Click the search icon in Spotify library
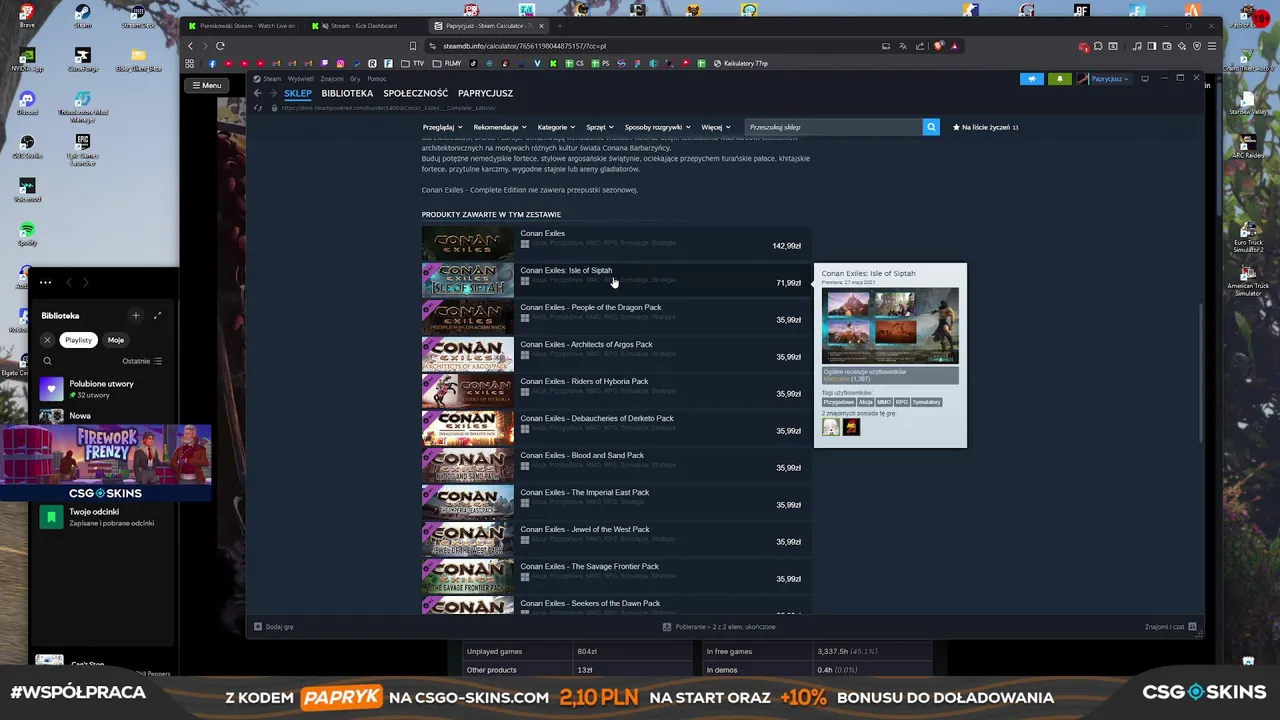This screenshot has width=1280, height=720. coord(47,361)
